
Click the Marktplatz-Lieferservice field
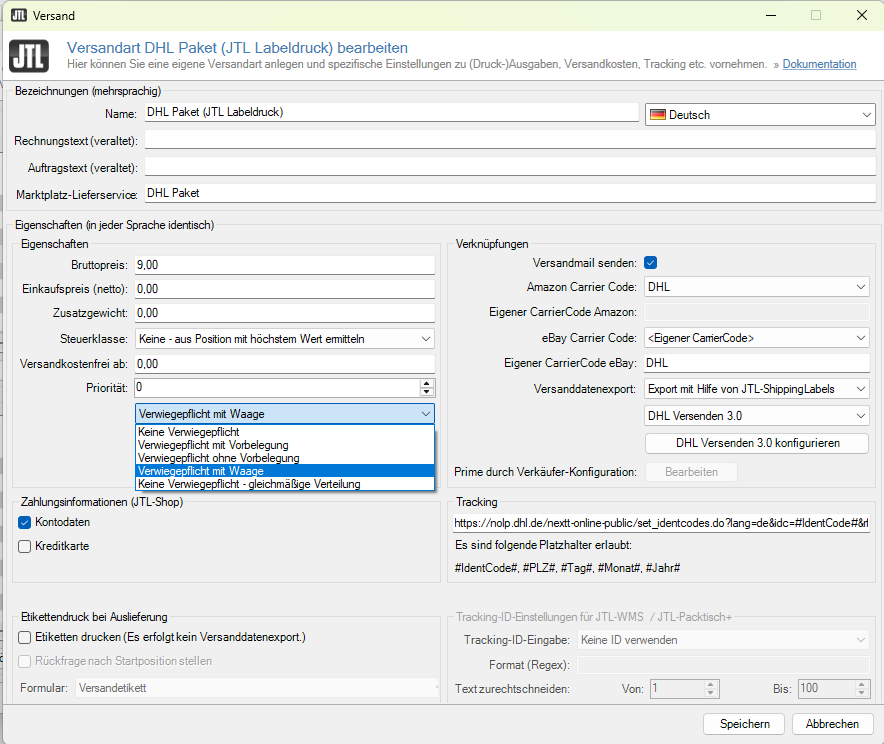510,193
